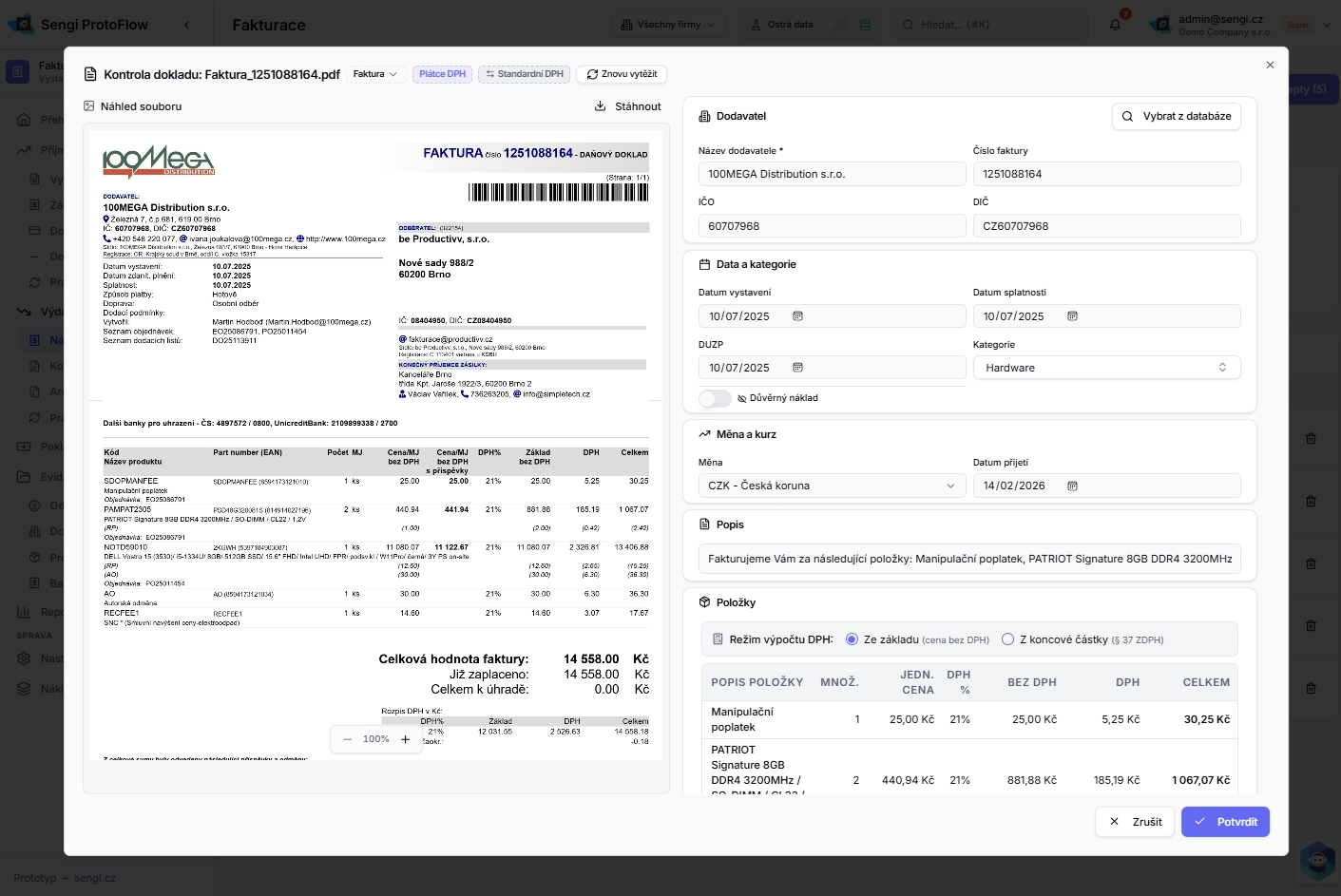This screenshot has width=1341, height=896.
Task: Click the Znovu vytěžit re-extract button
Action: (622, 74)
